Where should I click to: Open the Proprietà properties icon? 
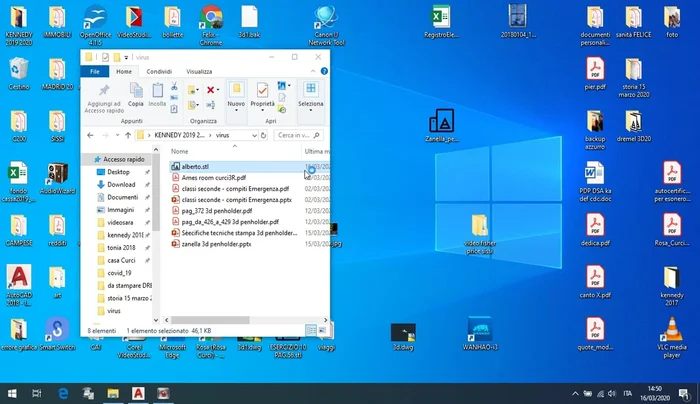262,91
